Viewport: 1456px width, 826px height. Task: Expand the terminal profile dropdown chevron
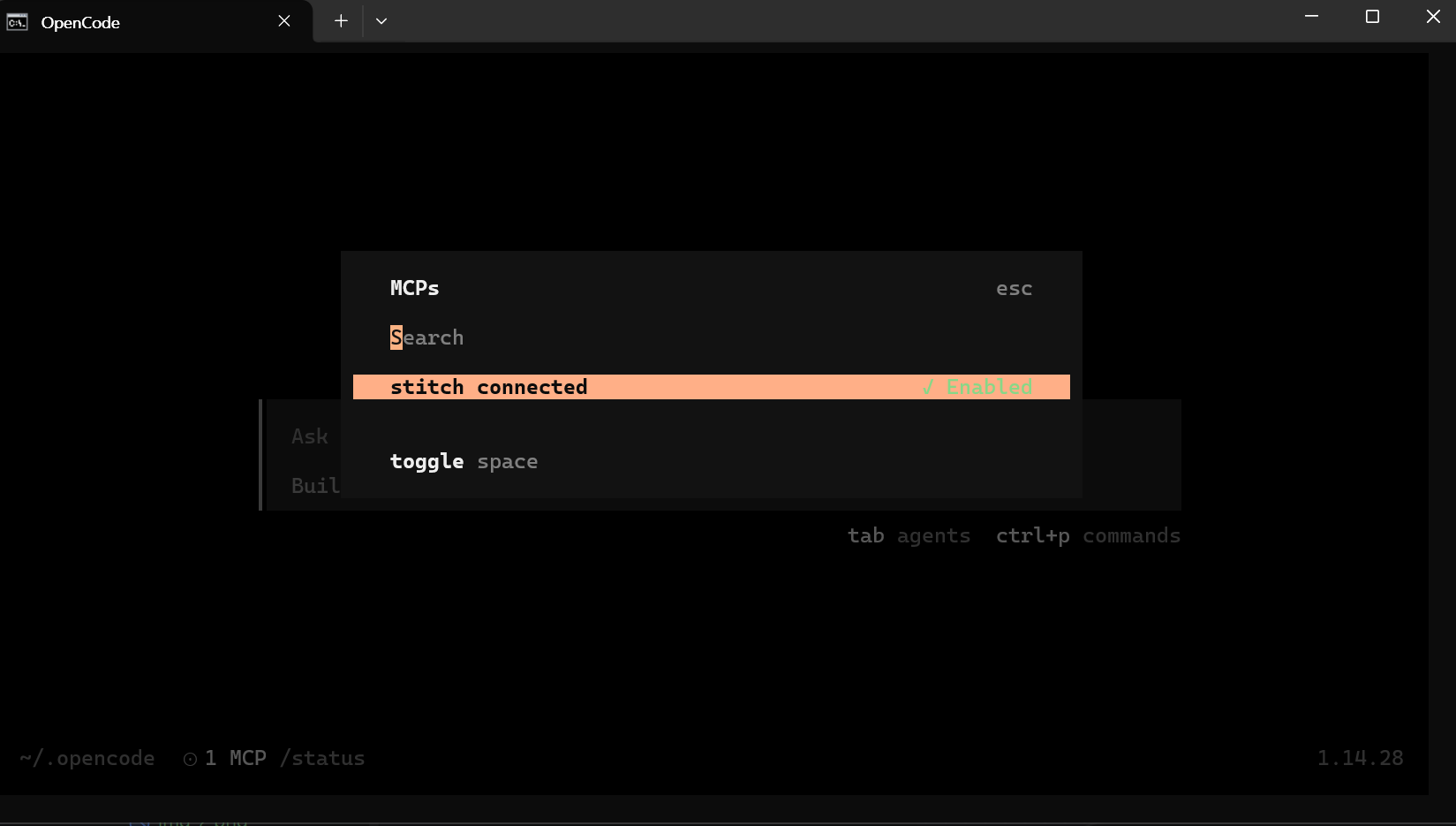[381, 21]
